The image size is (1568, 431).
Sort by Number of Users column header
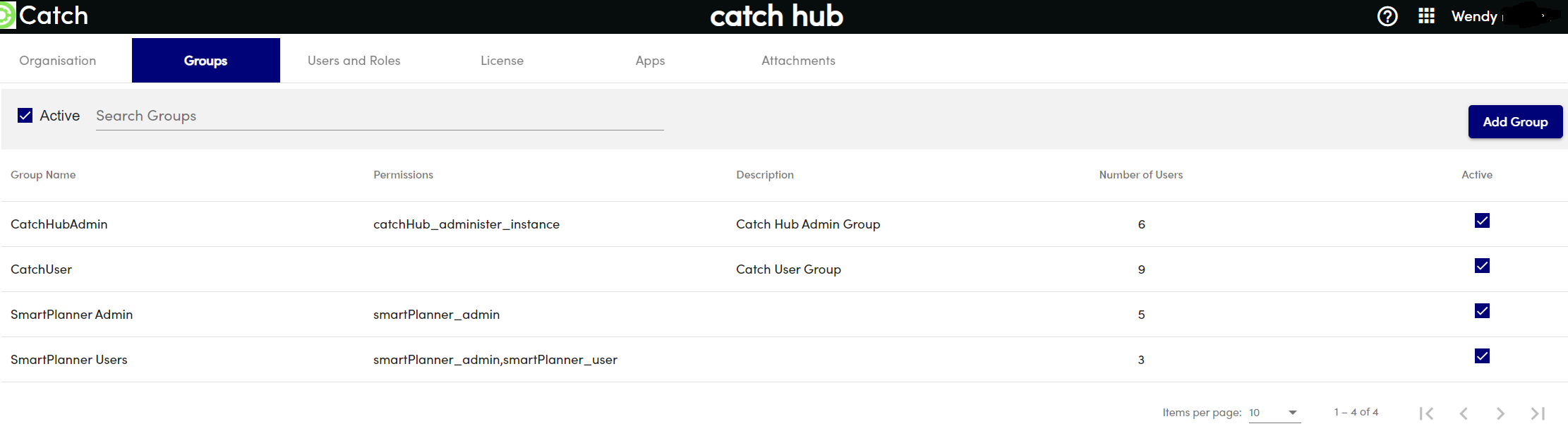click(x=1140, y=175)
